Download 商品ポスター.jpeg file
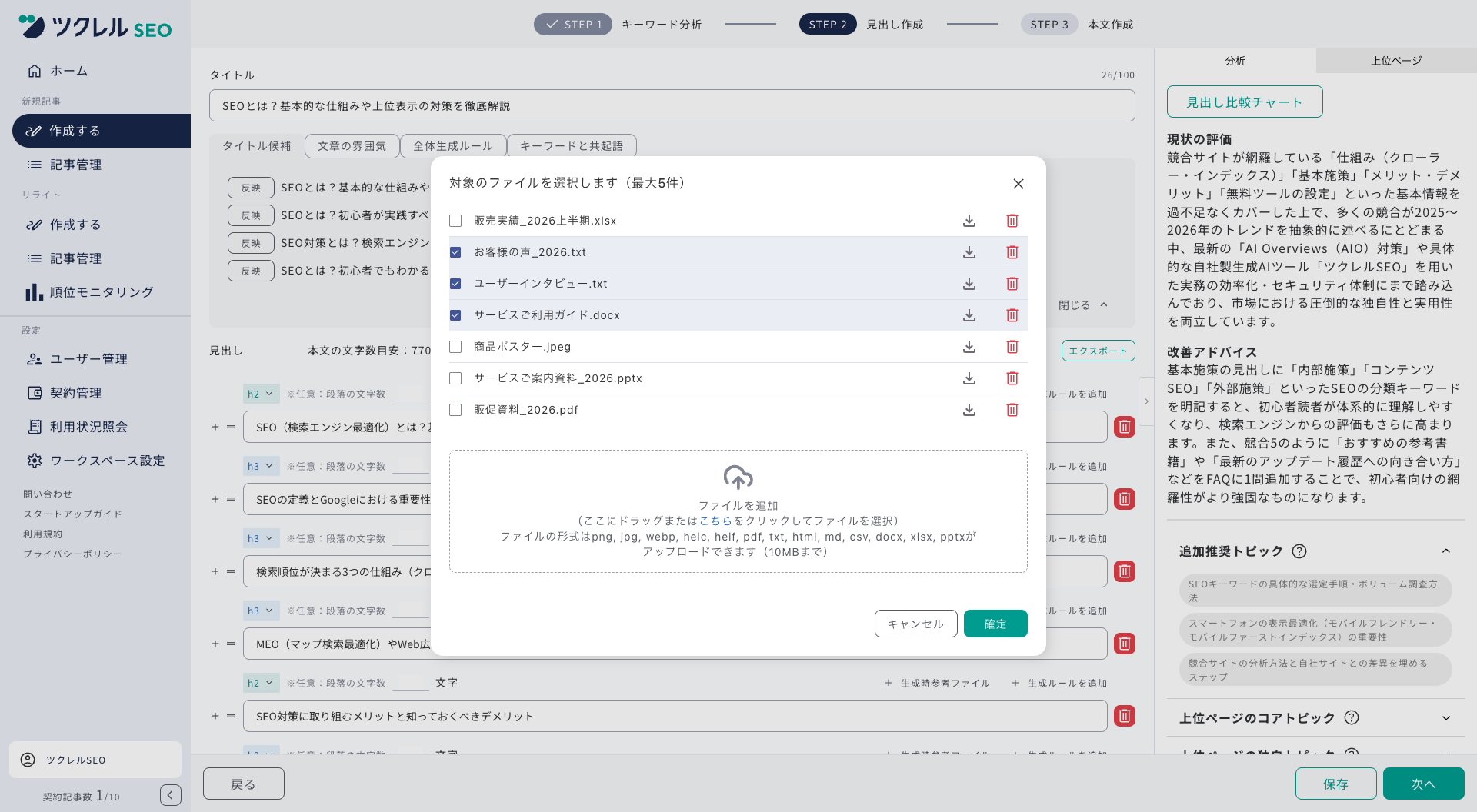Image resolution: width=1477 pixels, height=812 pixels. tap(969, 347)
